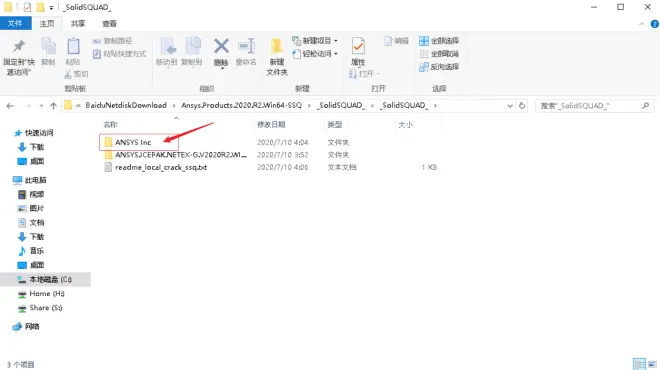Screen dimensions: 660x370
Task: Collapse the ribbon with chevron
Action: [641, 24]
